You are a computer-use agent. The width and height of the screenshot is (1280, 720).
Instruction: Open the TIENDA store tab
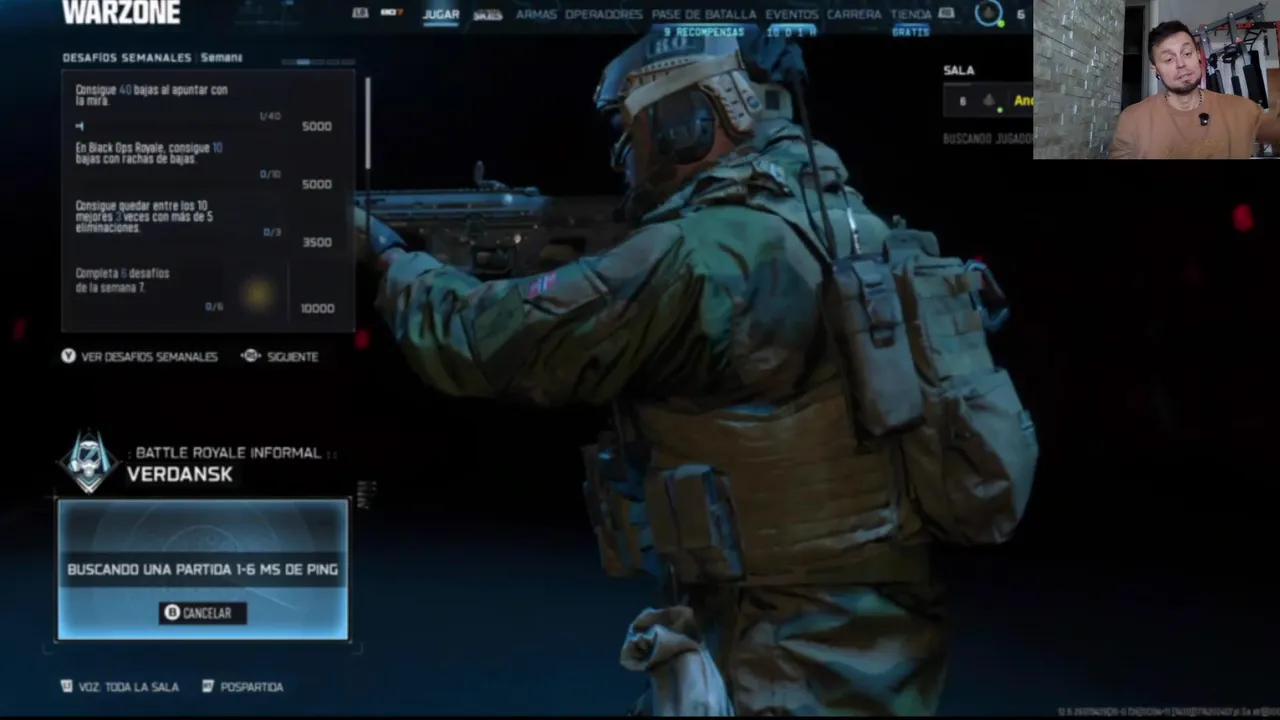click(x=911, y=14)
